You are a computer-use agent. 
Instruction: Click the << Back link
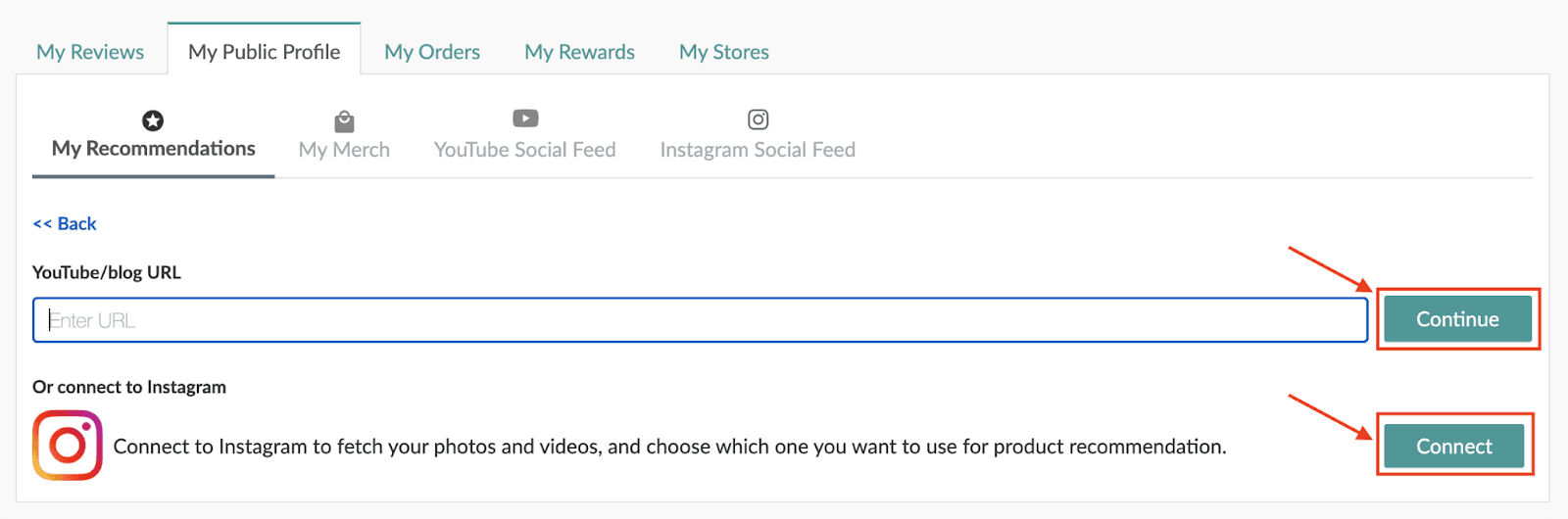point(65,223)
